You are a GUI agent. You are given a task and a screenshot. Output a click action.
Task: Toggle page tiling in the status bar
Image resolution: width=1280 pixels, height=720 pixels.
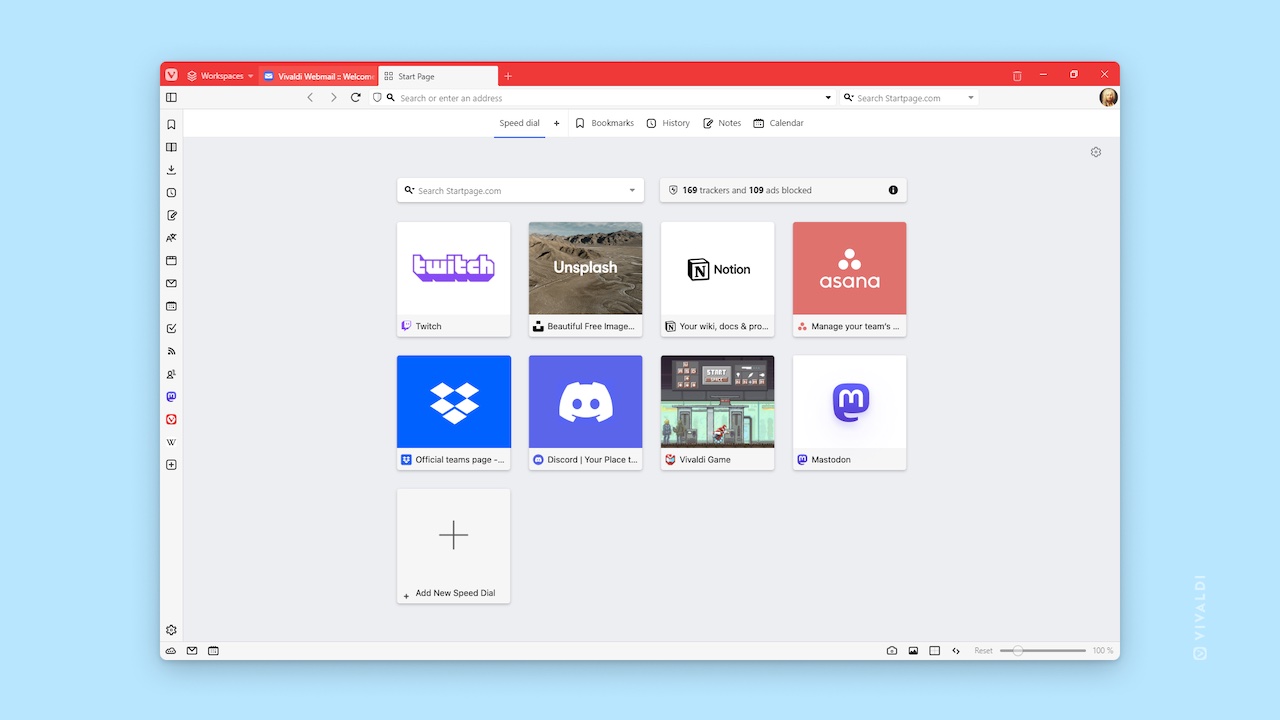point(934,650)
